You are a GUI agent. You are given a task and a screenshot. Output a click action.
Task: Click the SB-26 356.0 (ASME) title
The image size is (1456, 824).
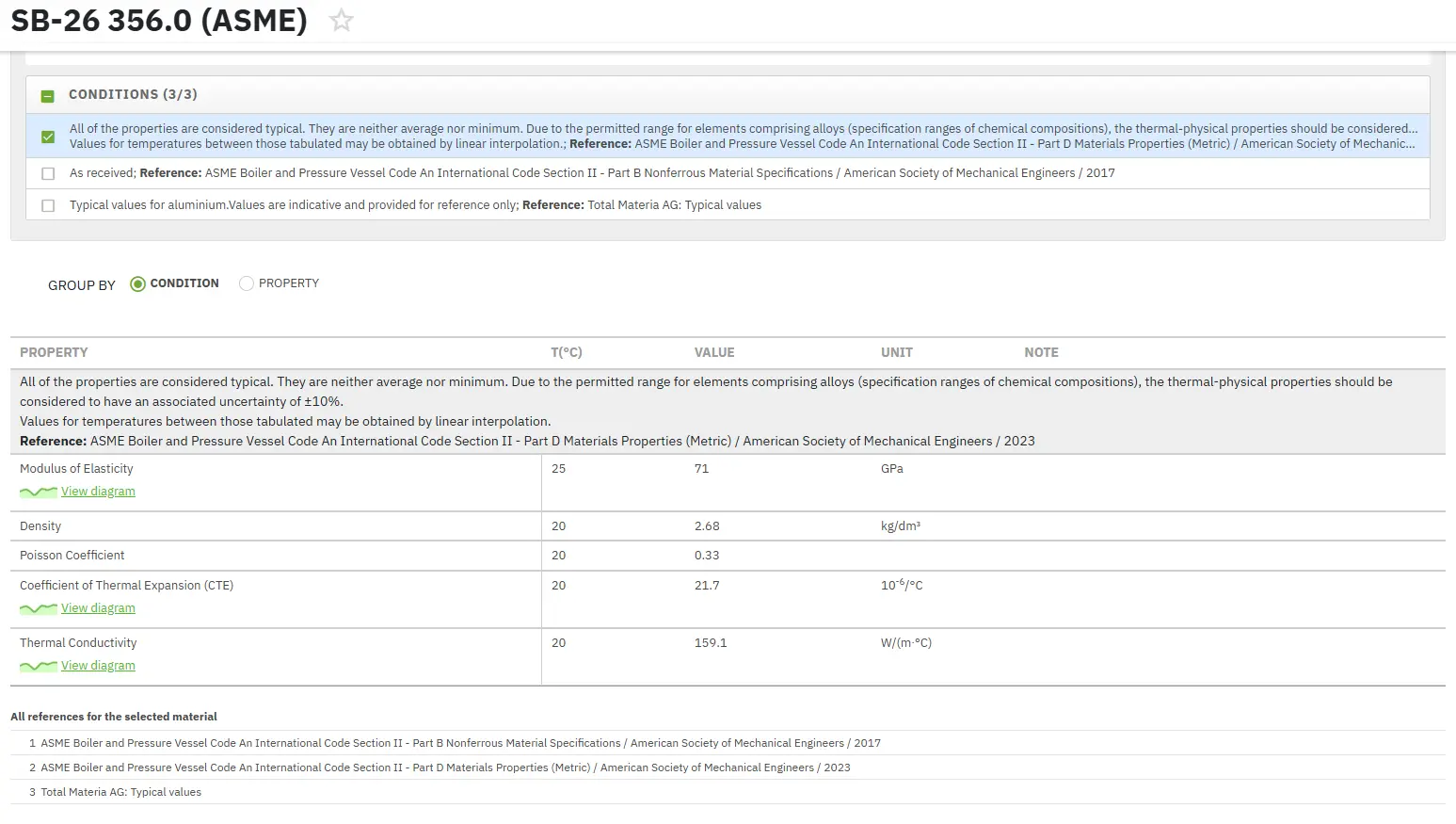pos(159,20)
